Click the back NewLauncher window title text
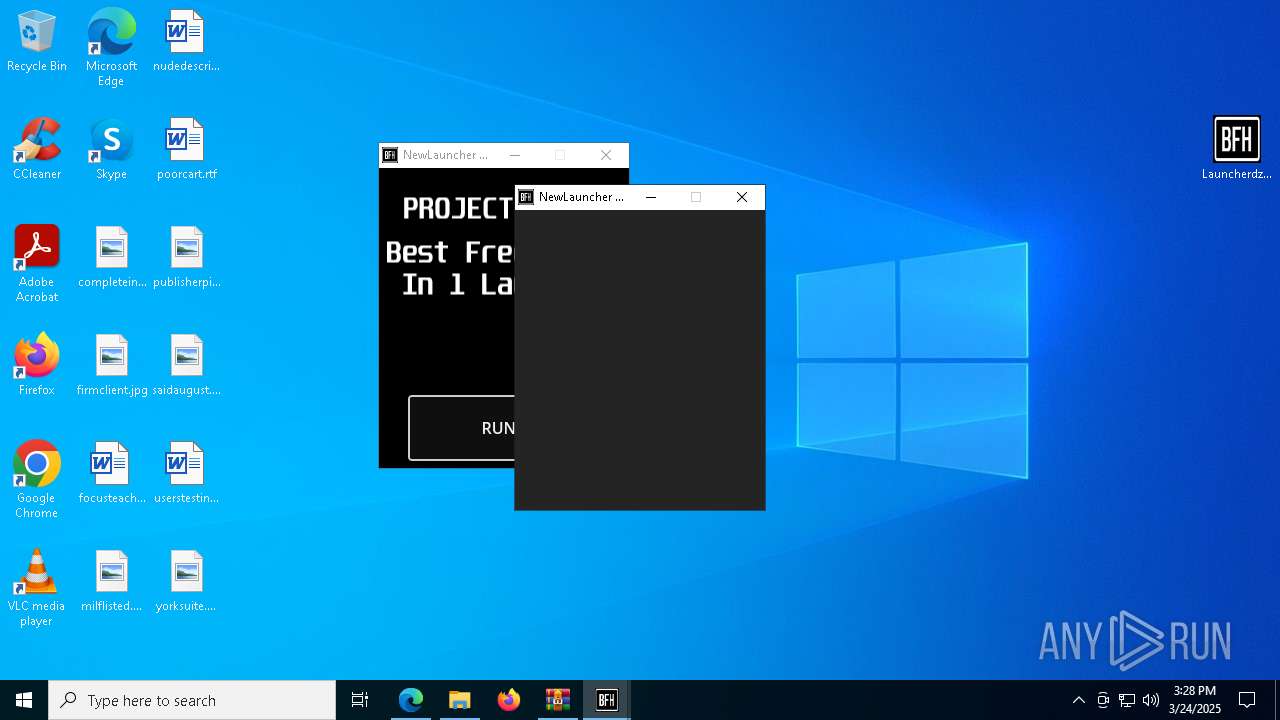The image size is (1280, 720). [x=445, y=155]
